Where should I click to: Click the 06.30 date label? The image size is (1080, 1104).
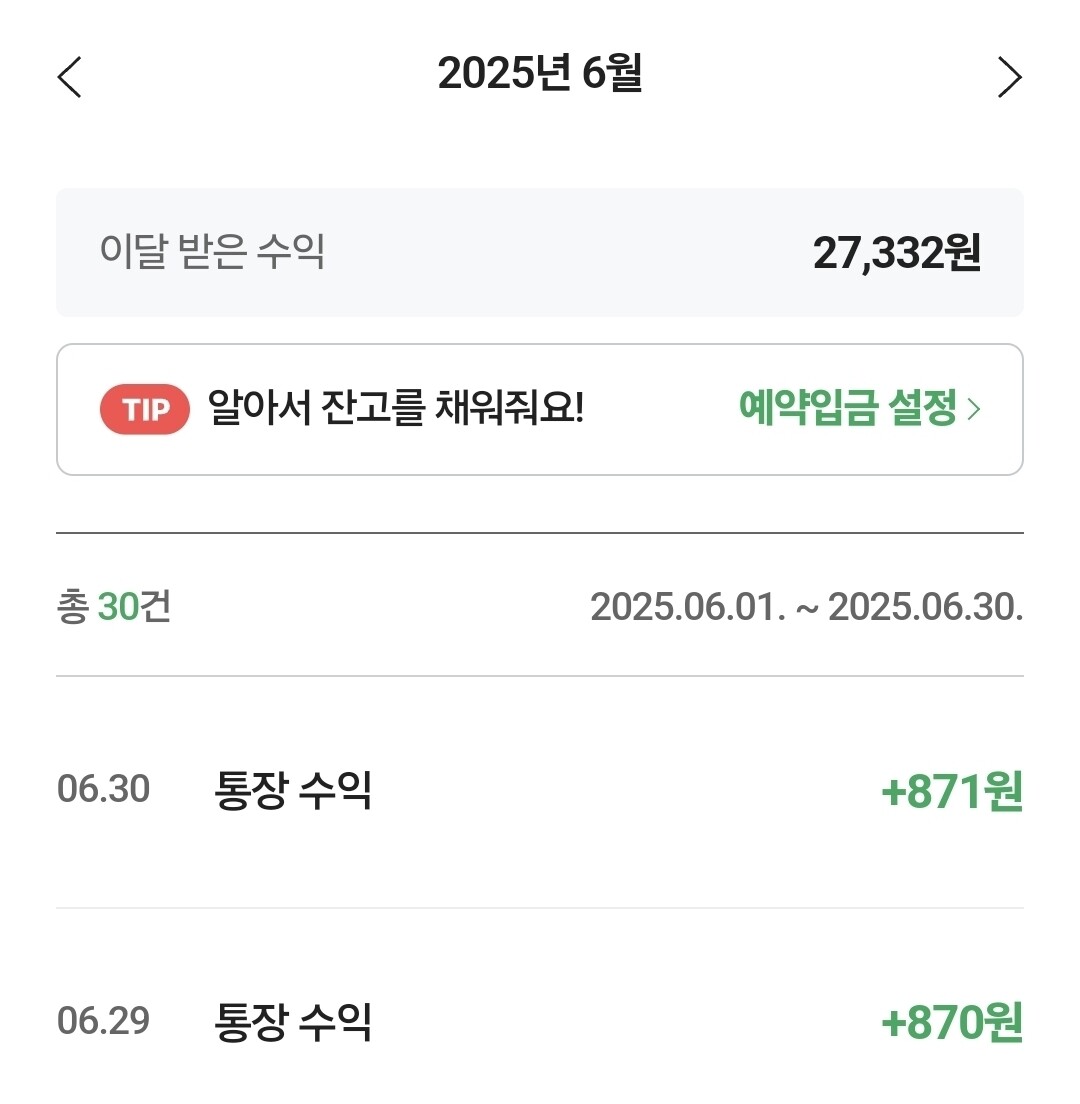(103, 790)
